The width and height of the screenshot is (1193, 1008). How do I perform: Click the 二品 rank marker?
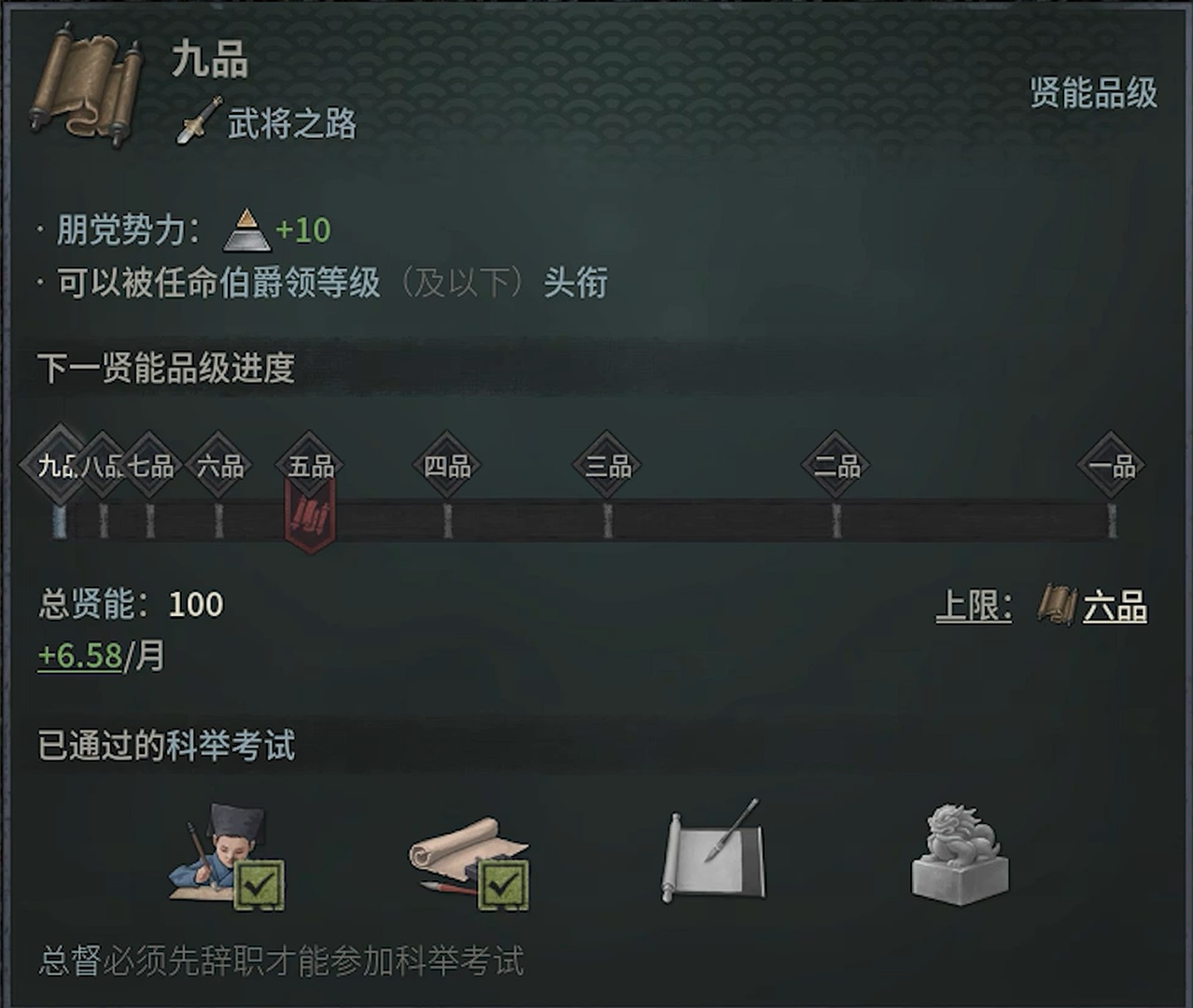coord(836,465)
